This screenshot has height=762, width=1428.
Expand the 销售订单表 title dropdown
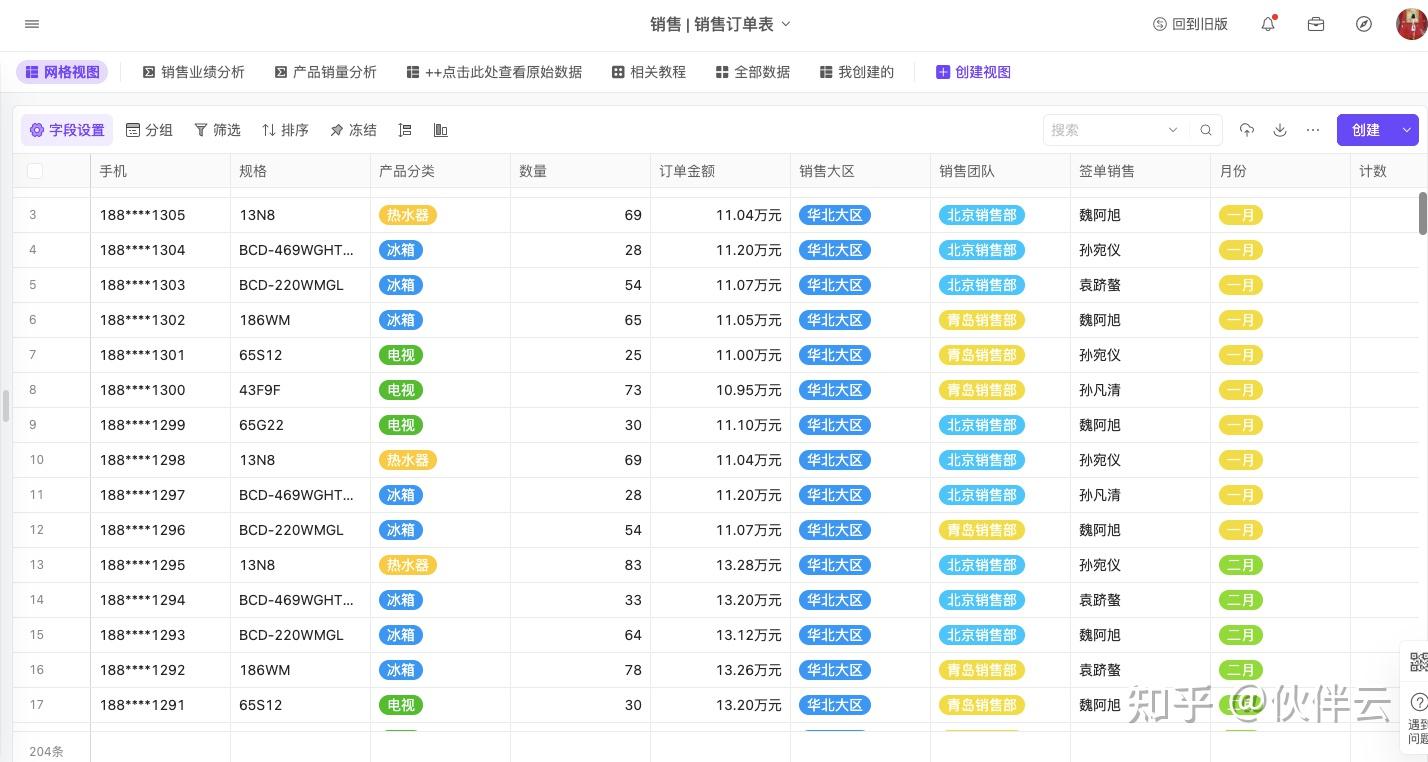tap(786, 24)
